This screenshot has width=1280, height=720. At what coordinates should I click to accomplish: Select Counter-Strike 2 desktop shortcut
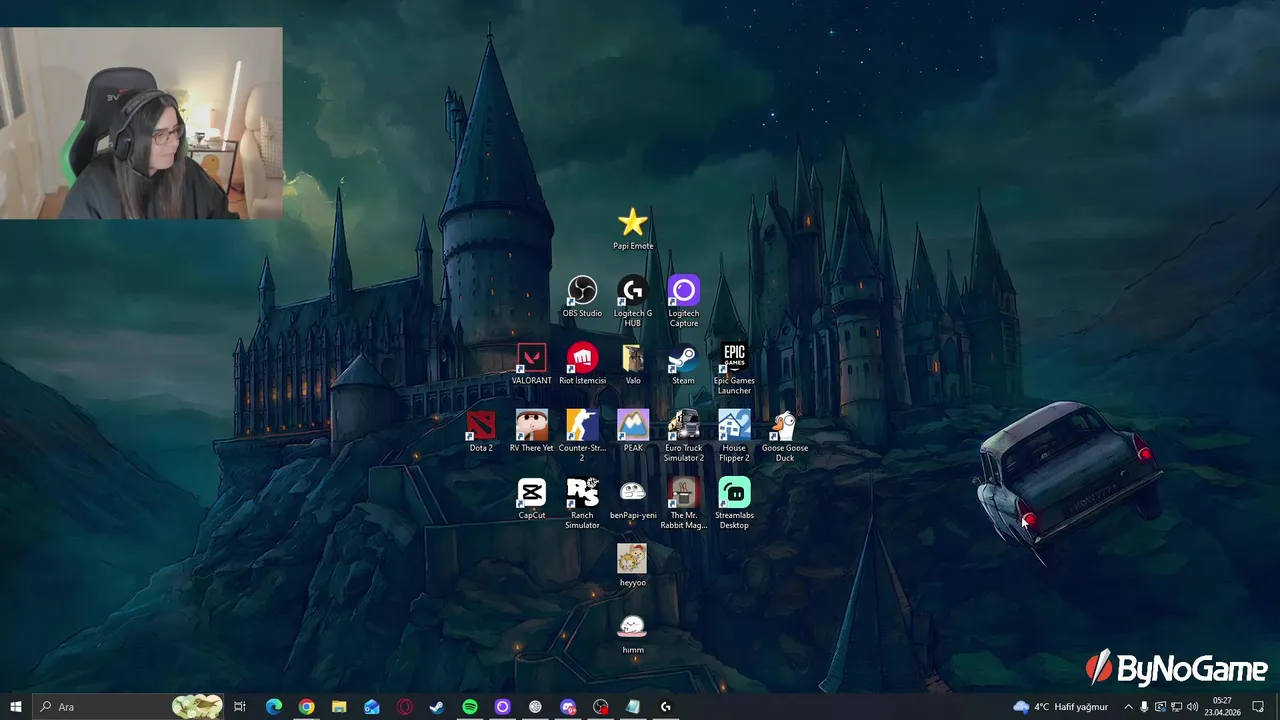(x=582, y=436)
